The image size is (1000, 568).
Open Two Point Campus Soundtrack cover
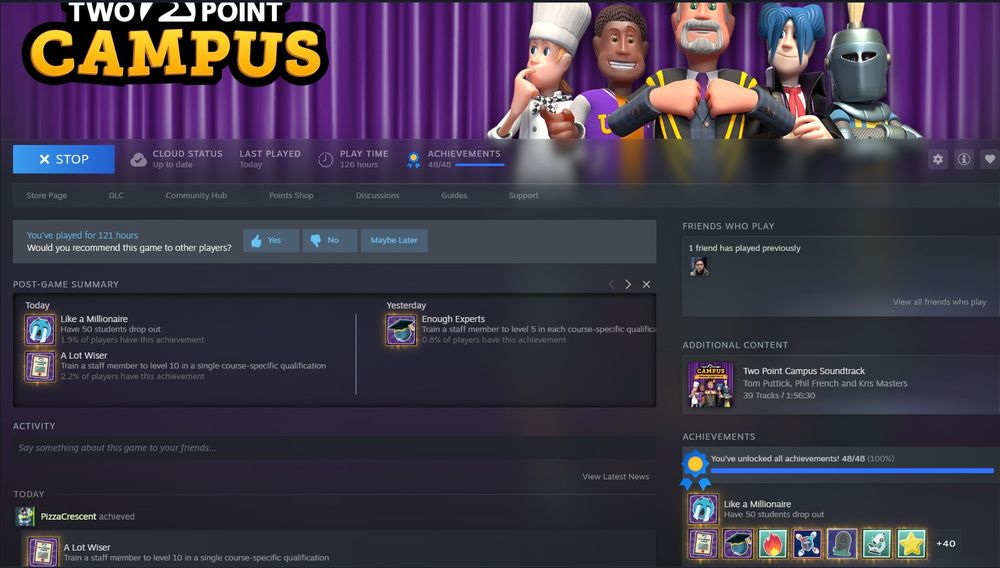[x=710, y=384]
